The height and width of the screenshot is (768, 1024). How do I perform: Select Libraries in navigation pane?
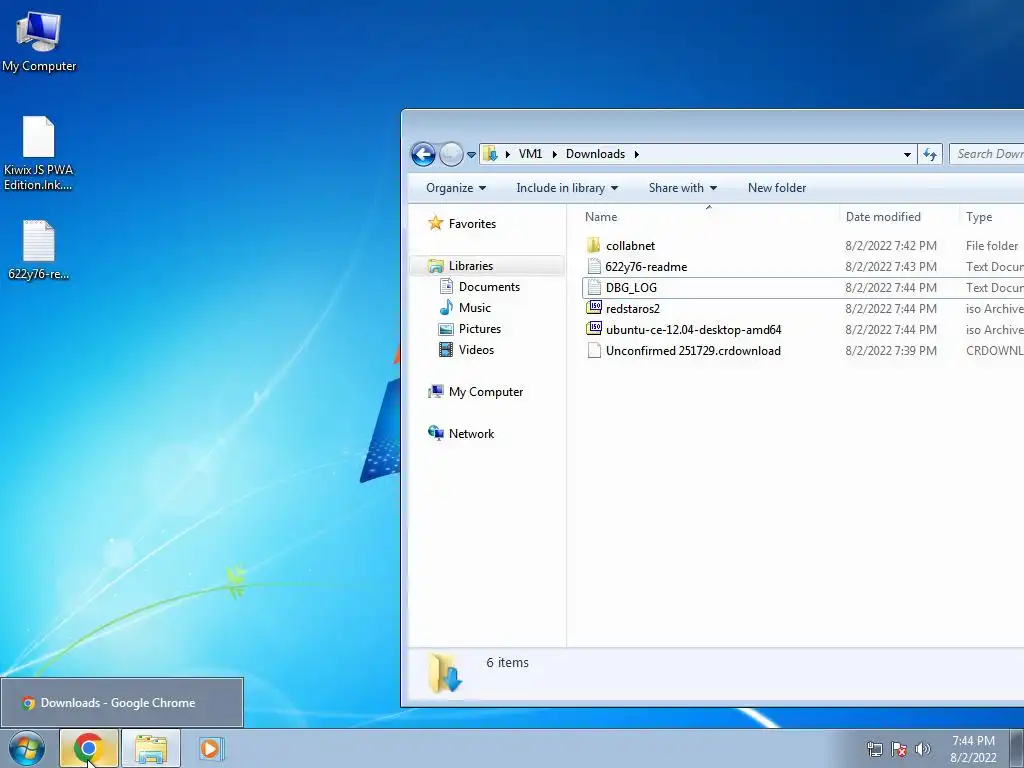[471, 266]
